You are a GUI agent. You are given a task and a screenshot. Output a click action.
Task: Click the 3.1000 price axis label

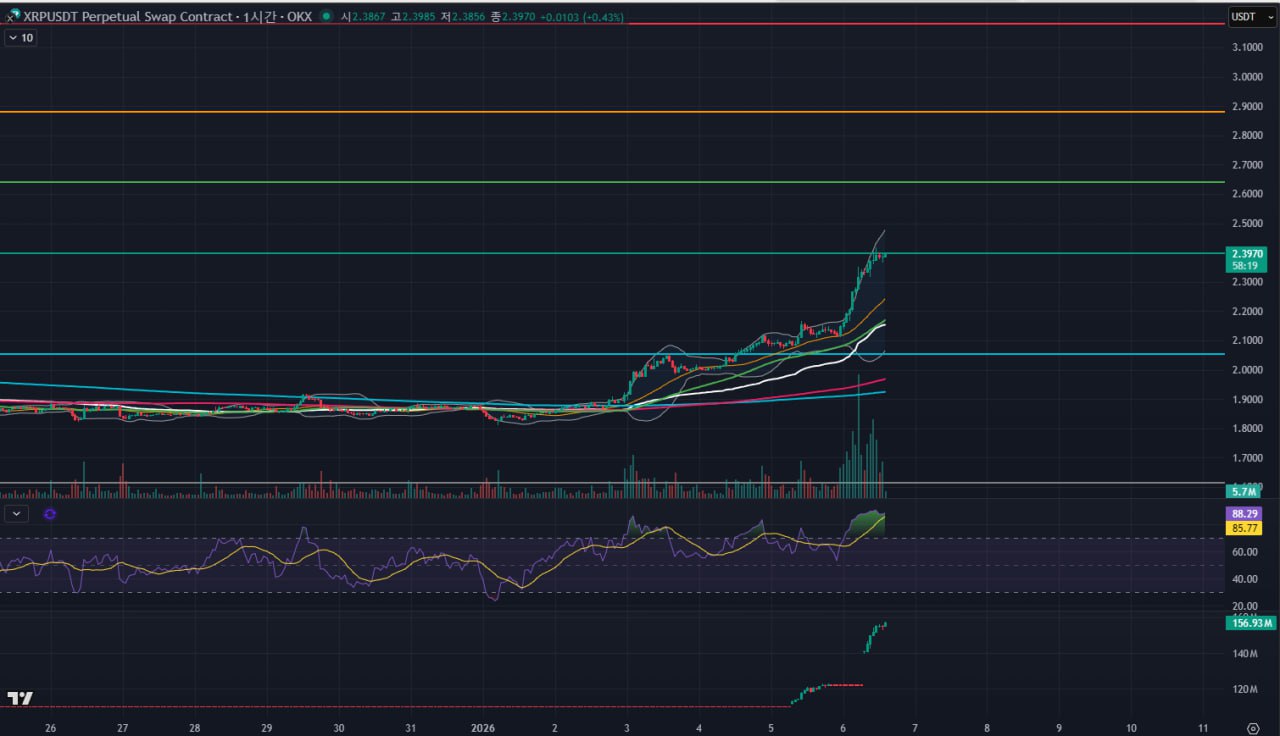pos(1247,47)
